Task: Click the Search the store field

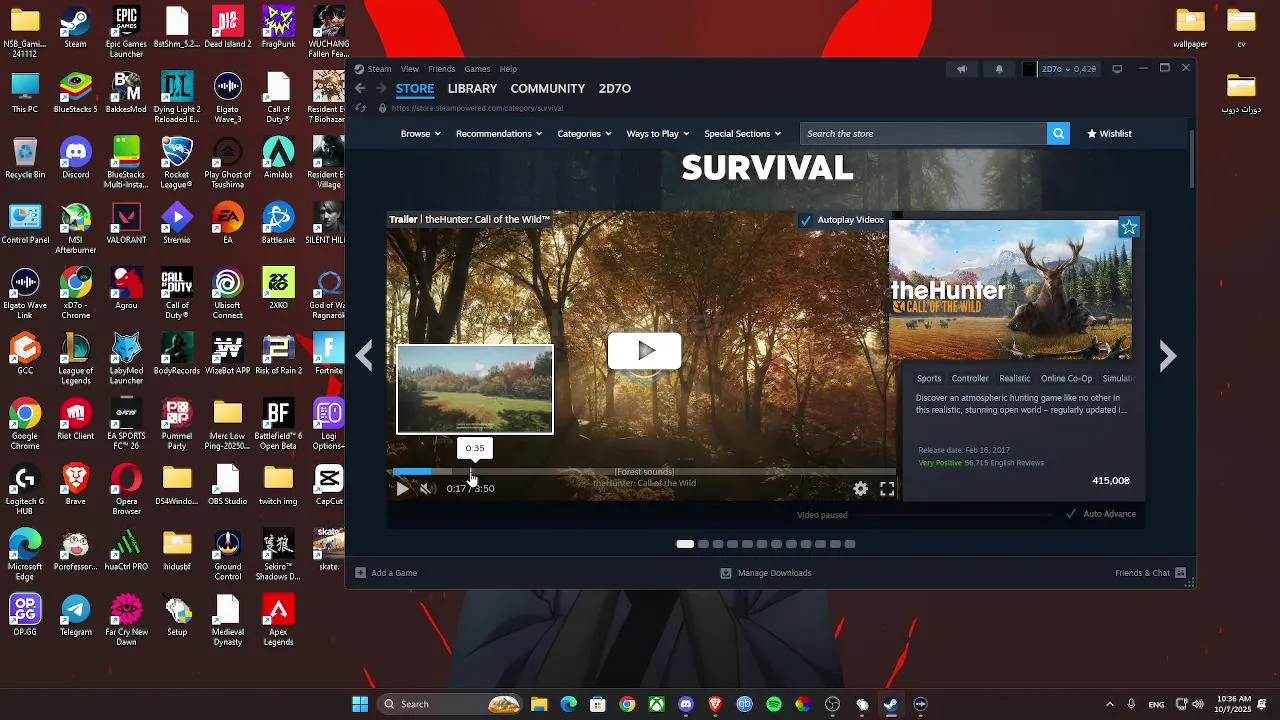Action: pos(923,133)
